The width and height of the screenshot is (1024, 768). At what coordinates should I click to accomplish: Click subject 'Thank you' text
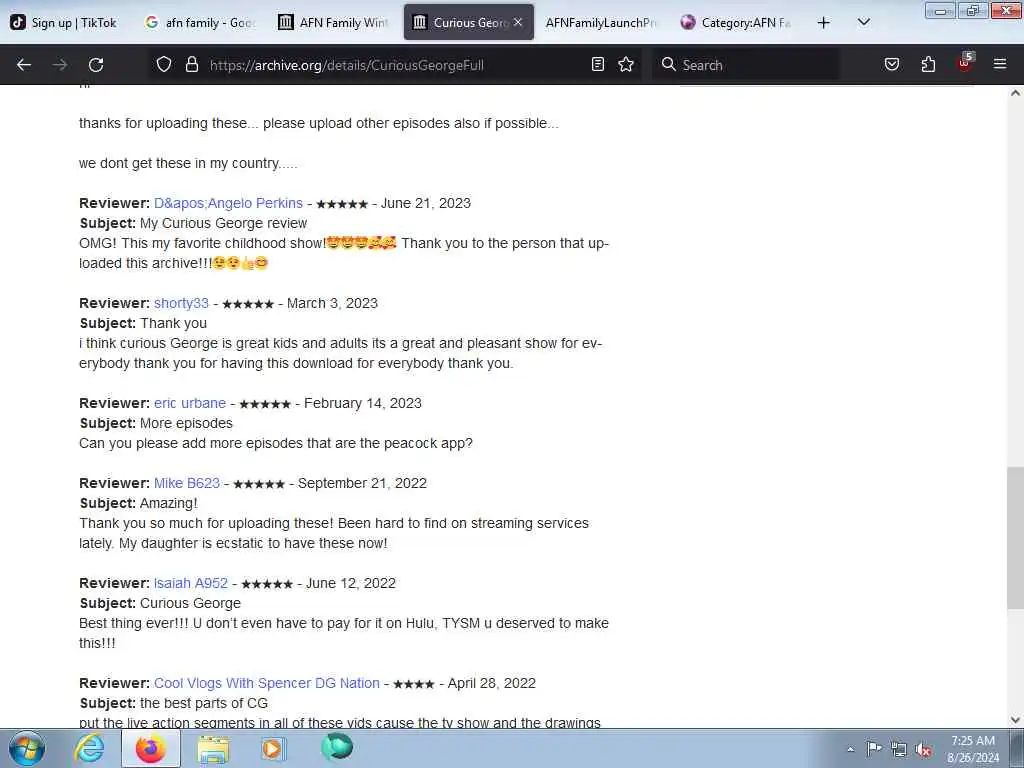tap(174, 323)
